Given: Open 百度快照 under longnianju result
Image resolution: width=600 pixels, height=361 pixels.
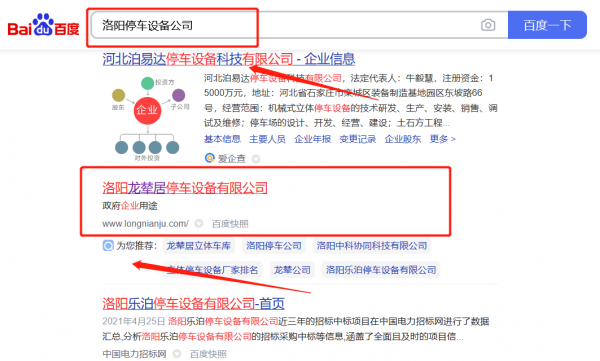Looking at the screenshot, I should pyautogui.click(x=230, y=224).
